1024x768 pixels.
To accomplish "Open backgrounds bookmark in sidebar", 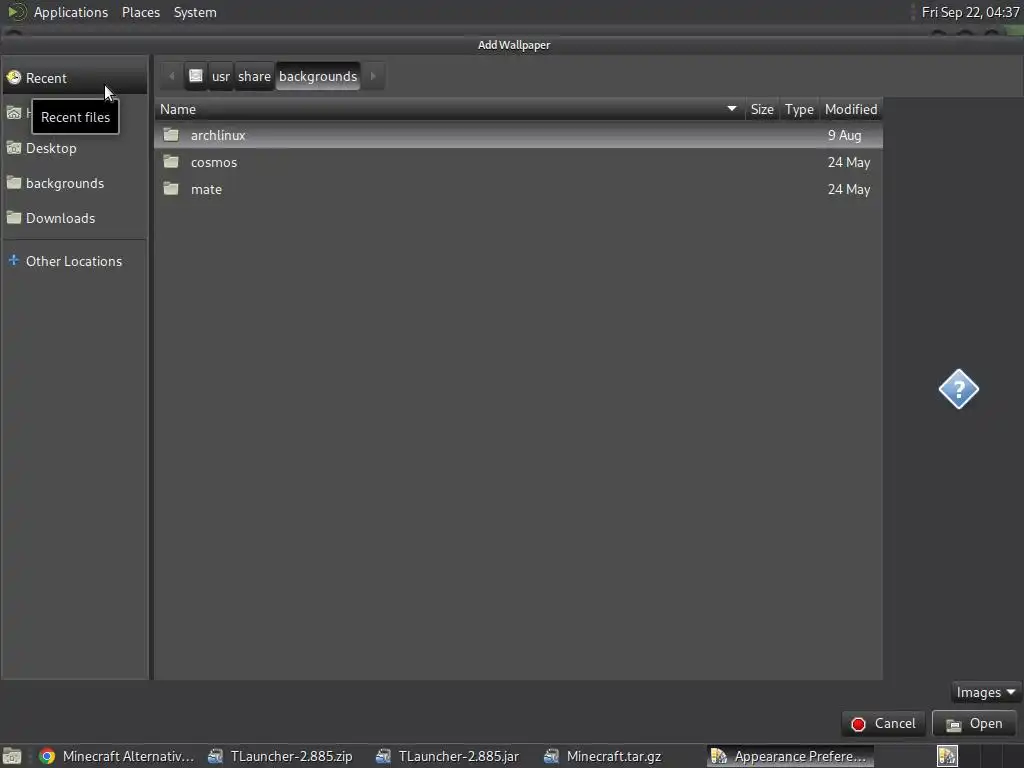I will (74, 184).
